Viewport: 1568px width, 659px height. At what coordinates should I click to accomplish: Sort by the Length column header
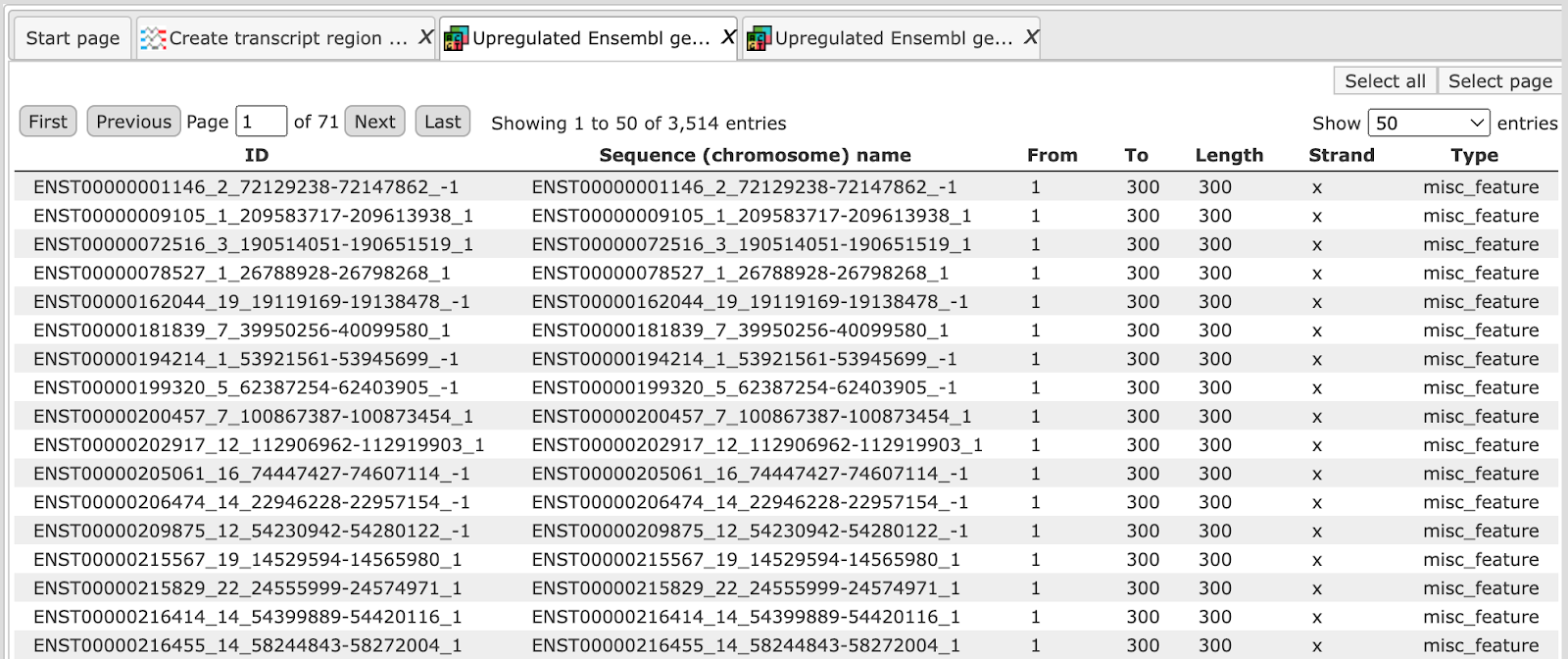coord(1229,155)
